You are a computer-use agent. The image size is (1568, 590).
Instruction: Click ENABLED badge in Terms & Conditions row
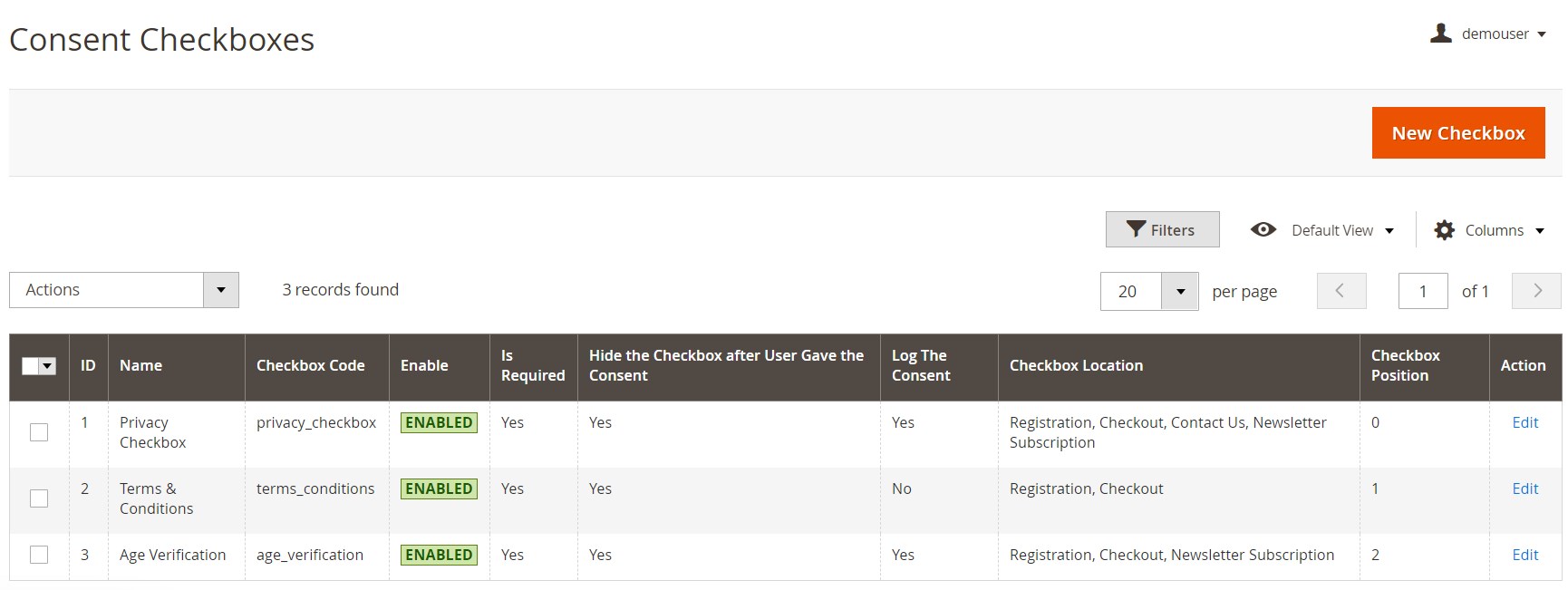pyautogui.click(x=439, y=488)
